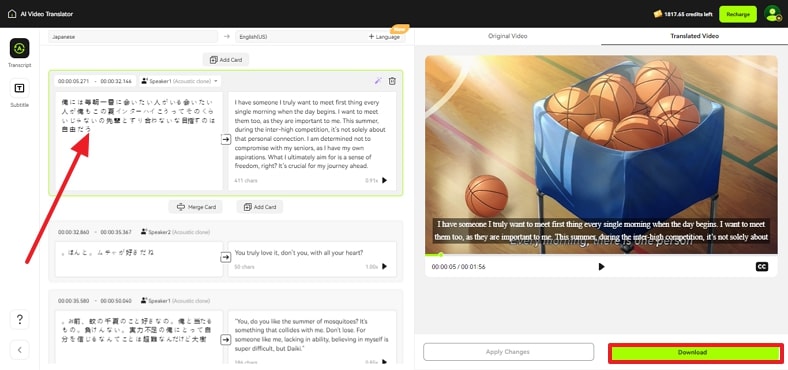Open the help question mark icon
Screen dimensions: 788x370
20,319
